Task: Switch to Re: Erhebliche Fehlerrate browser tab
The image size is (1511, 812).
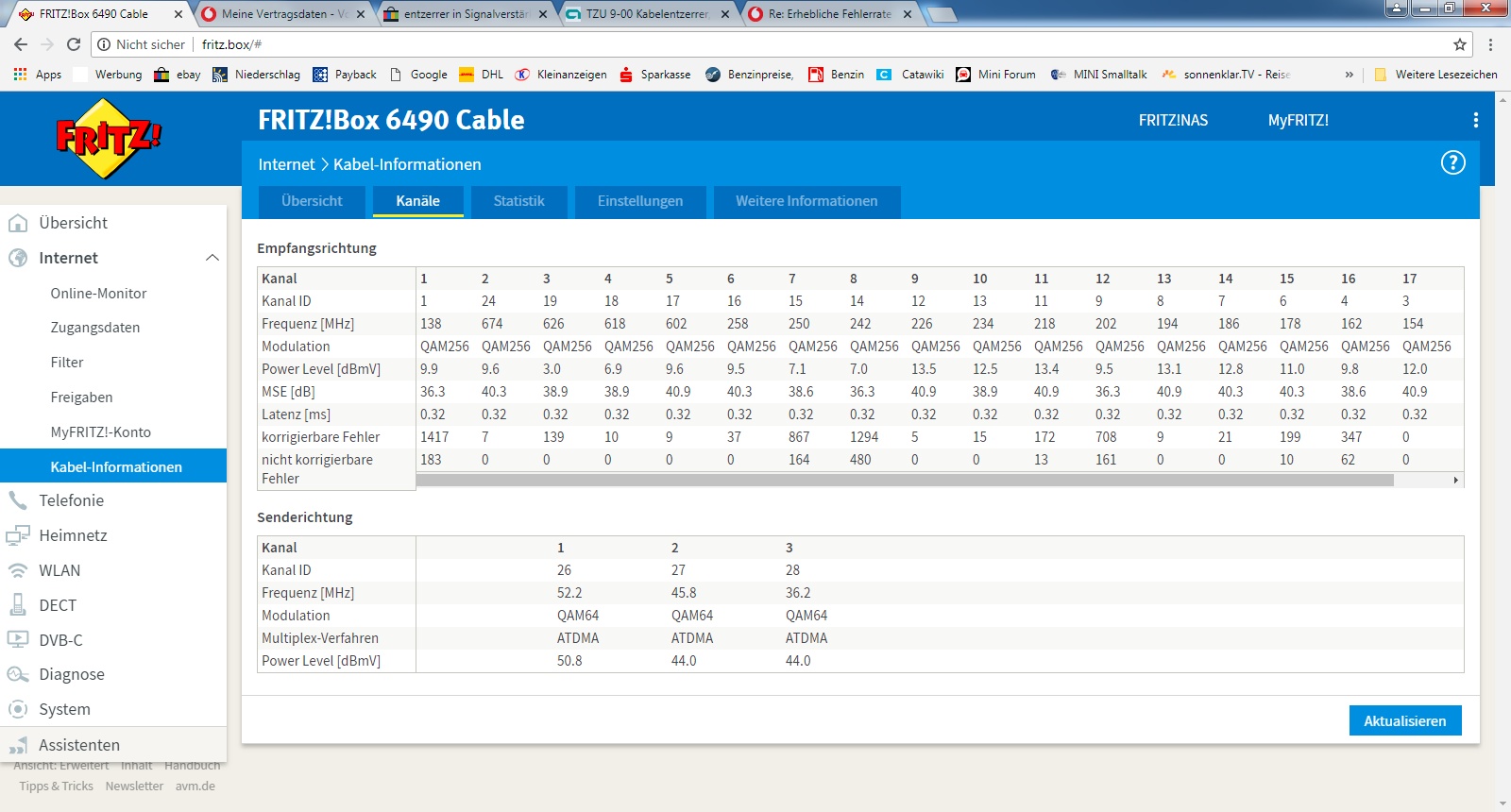Action: click(x=829, y=14)
